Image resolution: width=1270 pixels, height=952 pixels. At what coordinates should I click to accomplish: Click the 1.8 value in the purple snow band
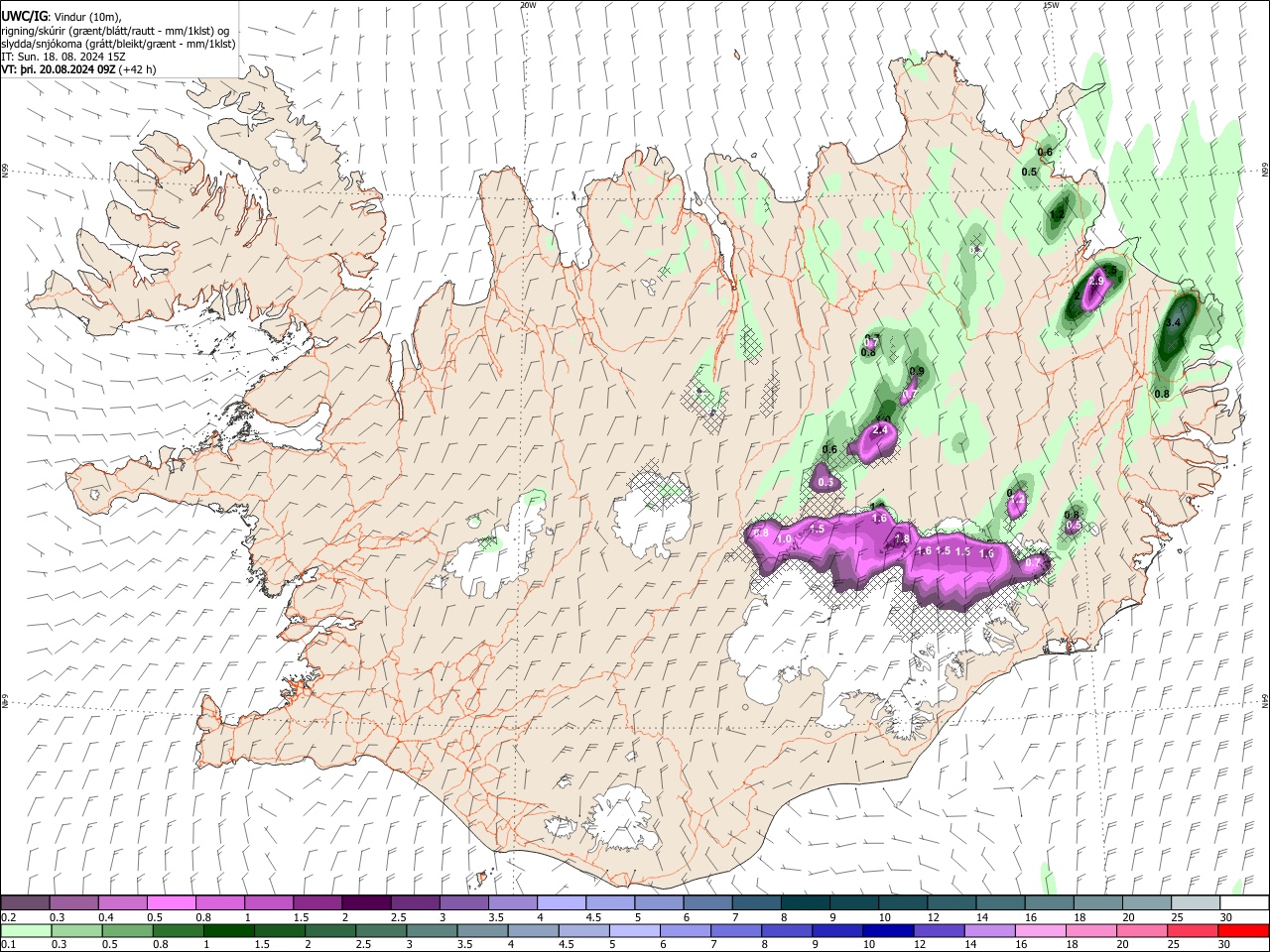tap(902, 538)
